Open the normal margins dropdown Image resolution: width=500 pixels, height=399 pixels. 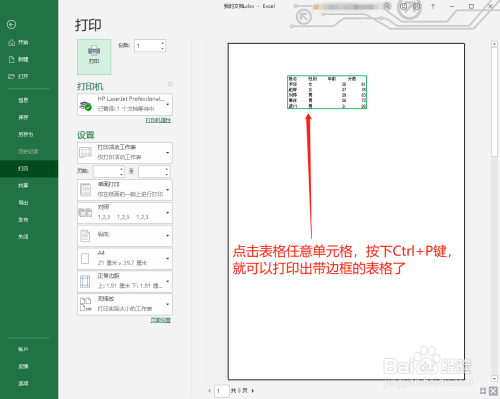point(125,281)
